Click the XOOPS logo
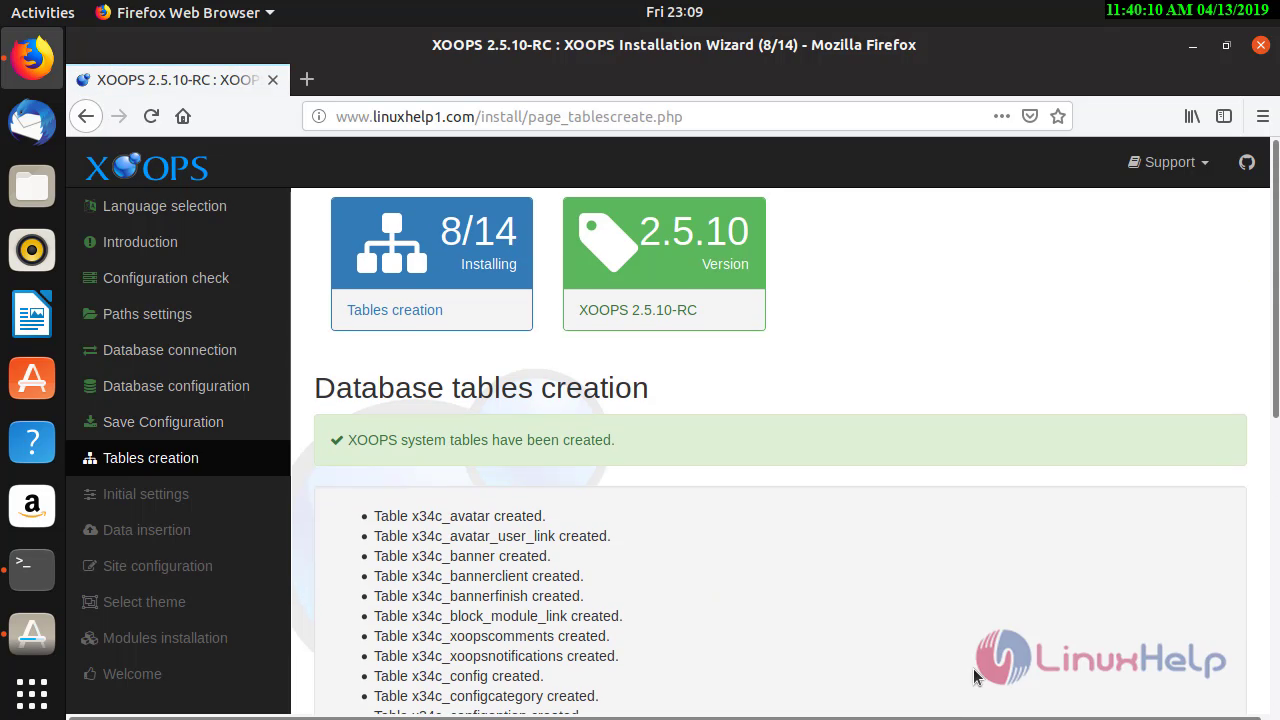1280x720 pixels. [147, 167]
